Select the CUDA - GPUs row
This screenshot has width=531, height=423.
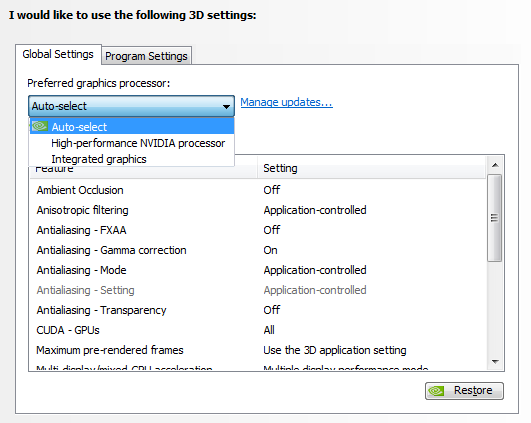pos(258,330)
